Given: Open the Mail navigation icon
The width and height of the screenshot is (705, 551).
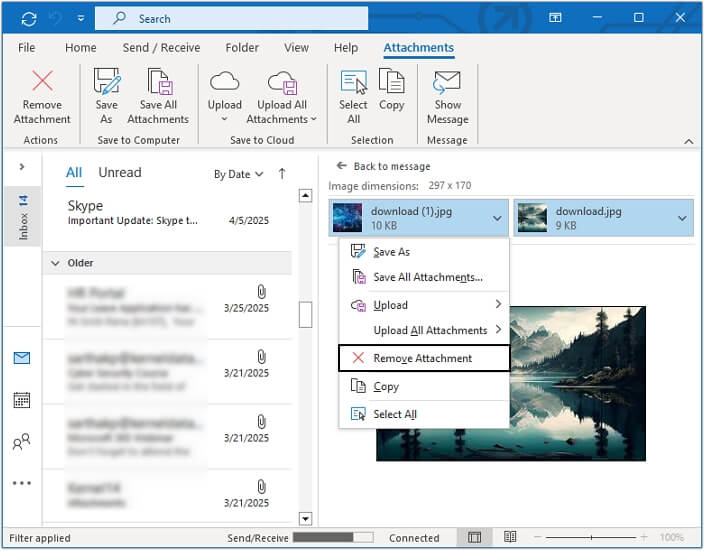Looking at the screenshot, I should 22,358.
